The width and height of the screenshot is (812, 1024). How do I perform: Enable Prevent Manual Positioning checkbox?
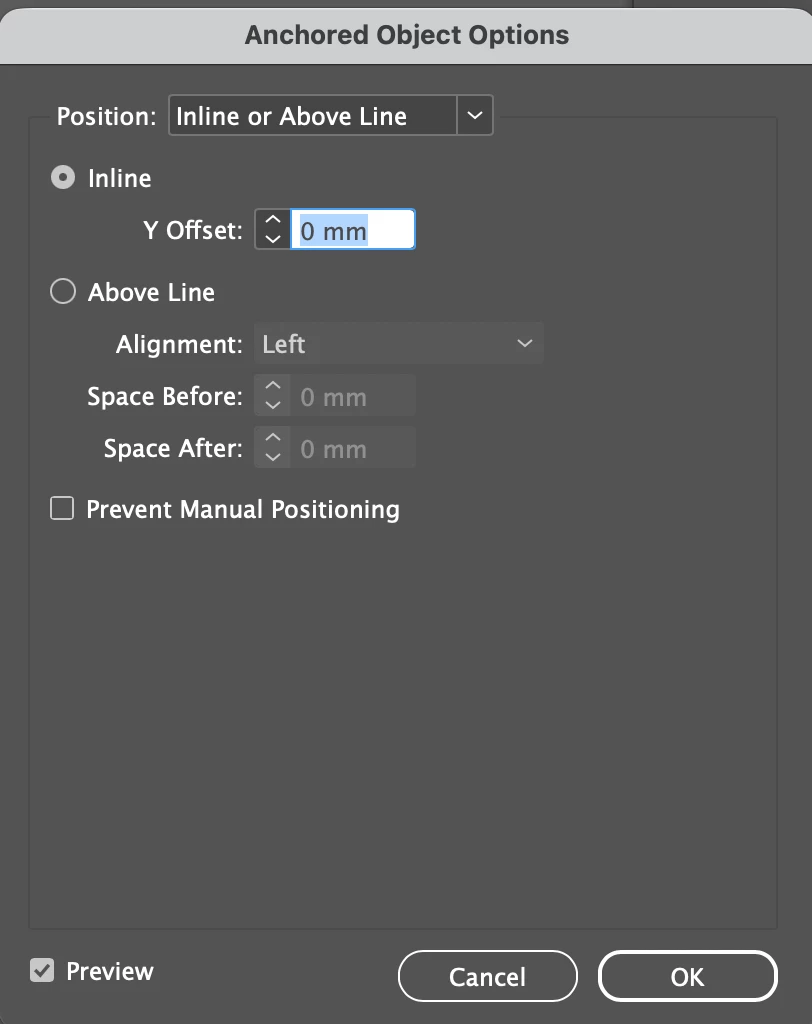[62, 509]
